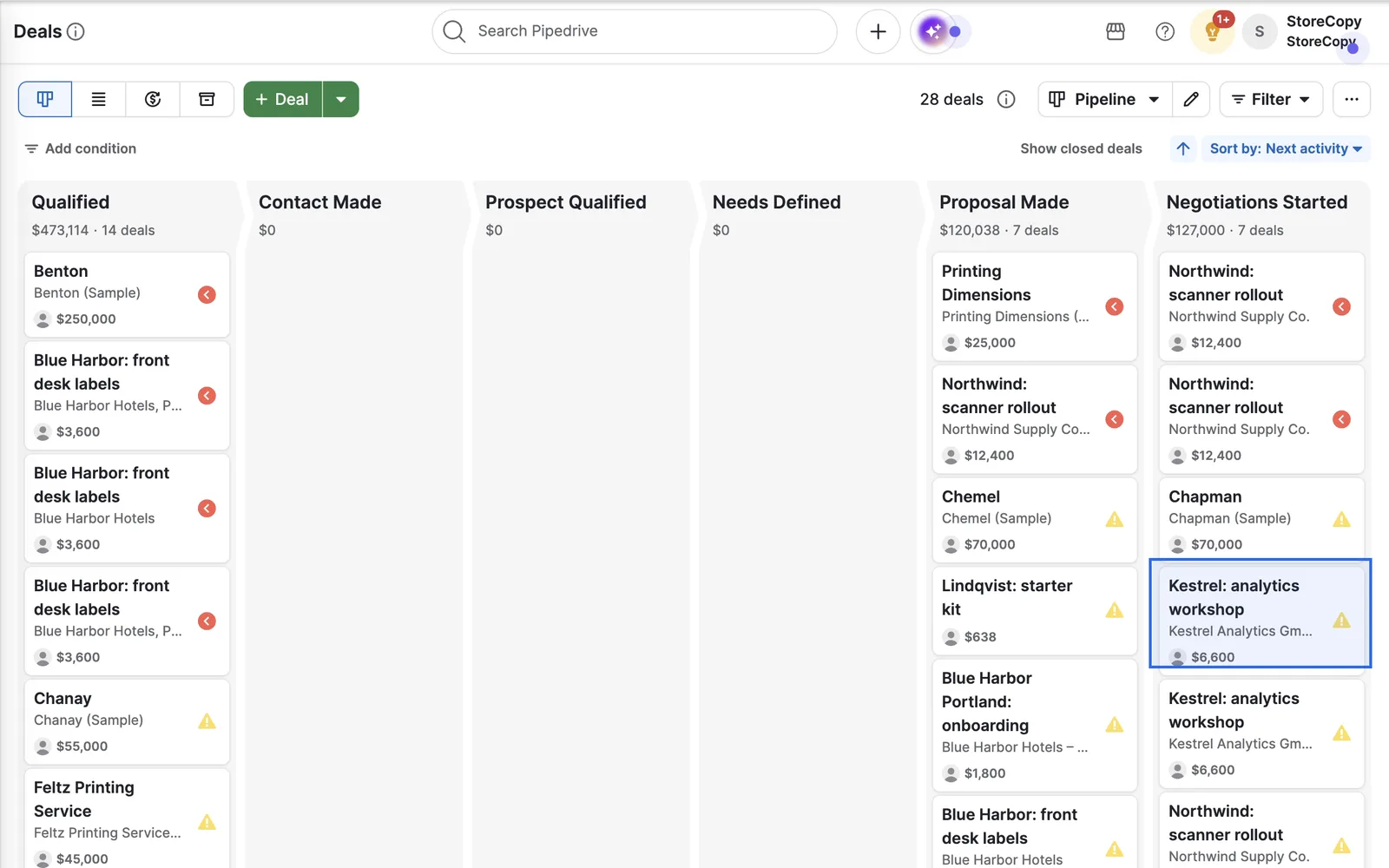Click the $250,000 value on Benton
This screenshot has width=1389, height=868.
(x=86, y=319)
